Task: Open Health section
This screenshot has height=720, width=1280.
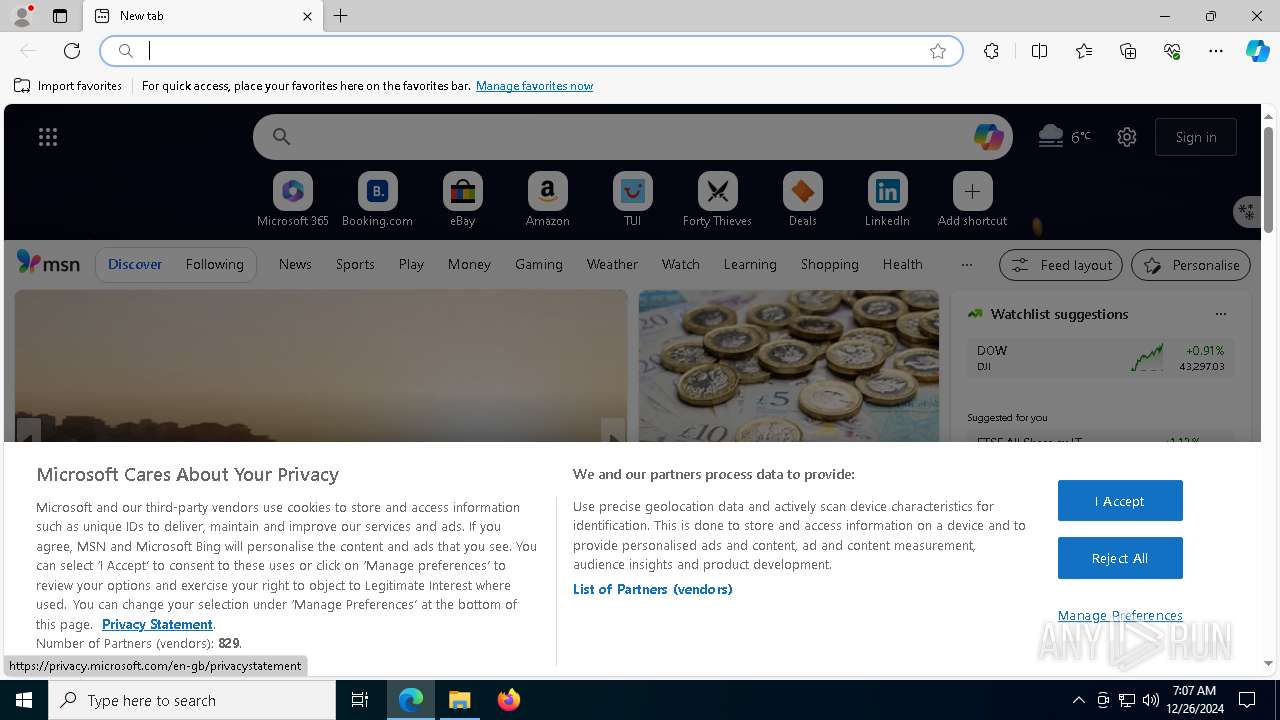Action: (902, 264)
